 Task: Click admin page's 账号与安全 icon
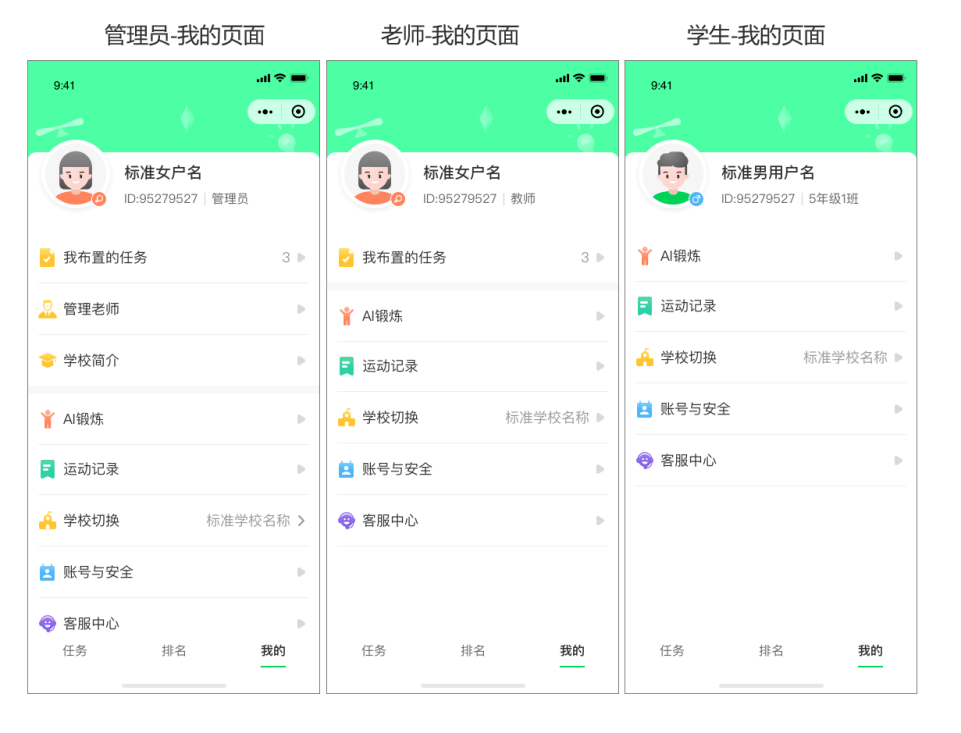pyautogui.click(x=47, y=572)
